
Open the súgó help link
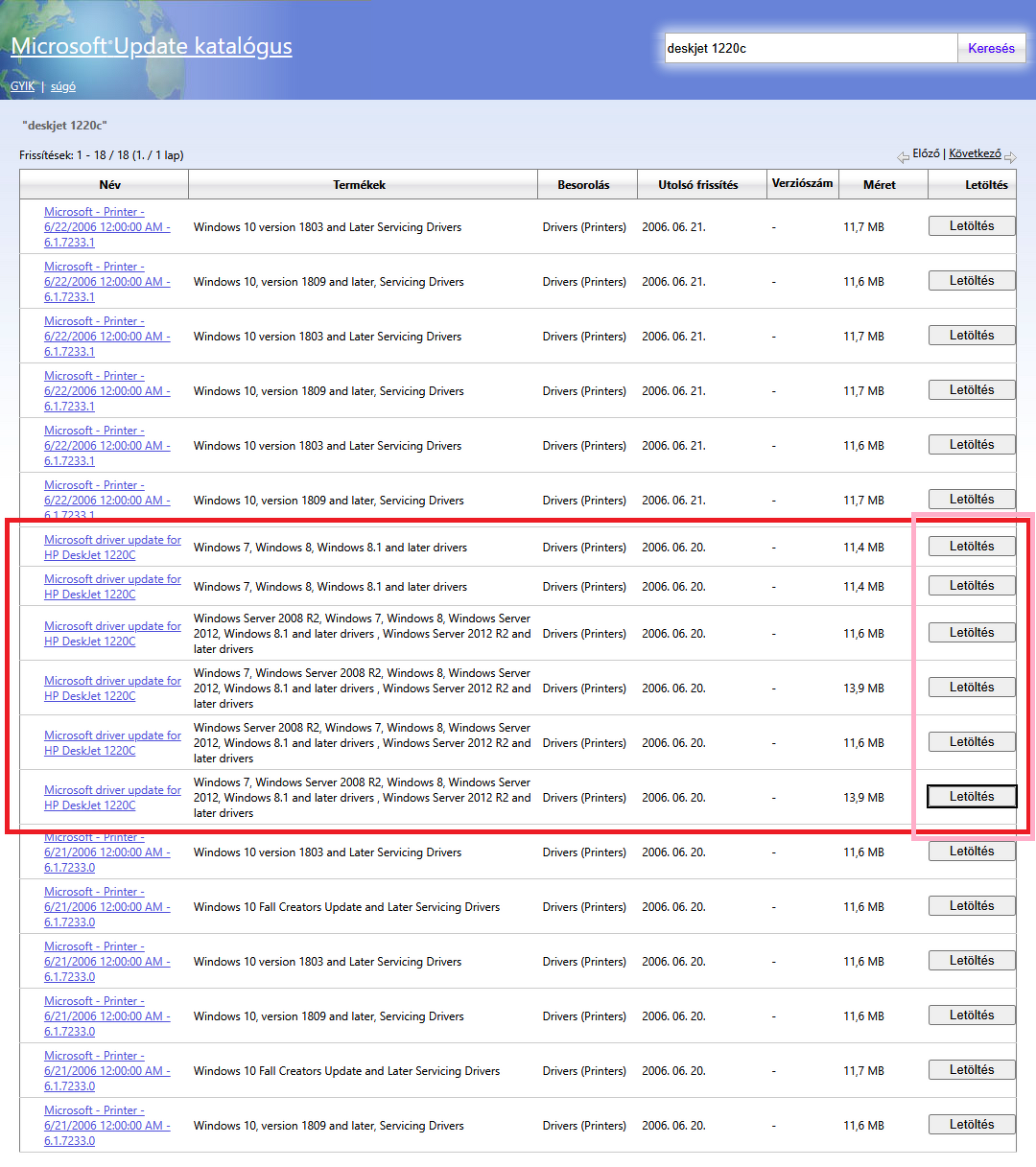click(63, 86)
